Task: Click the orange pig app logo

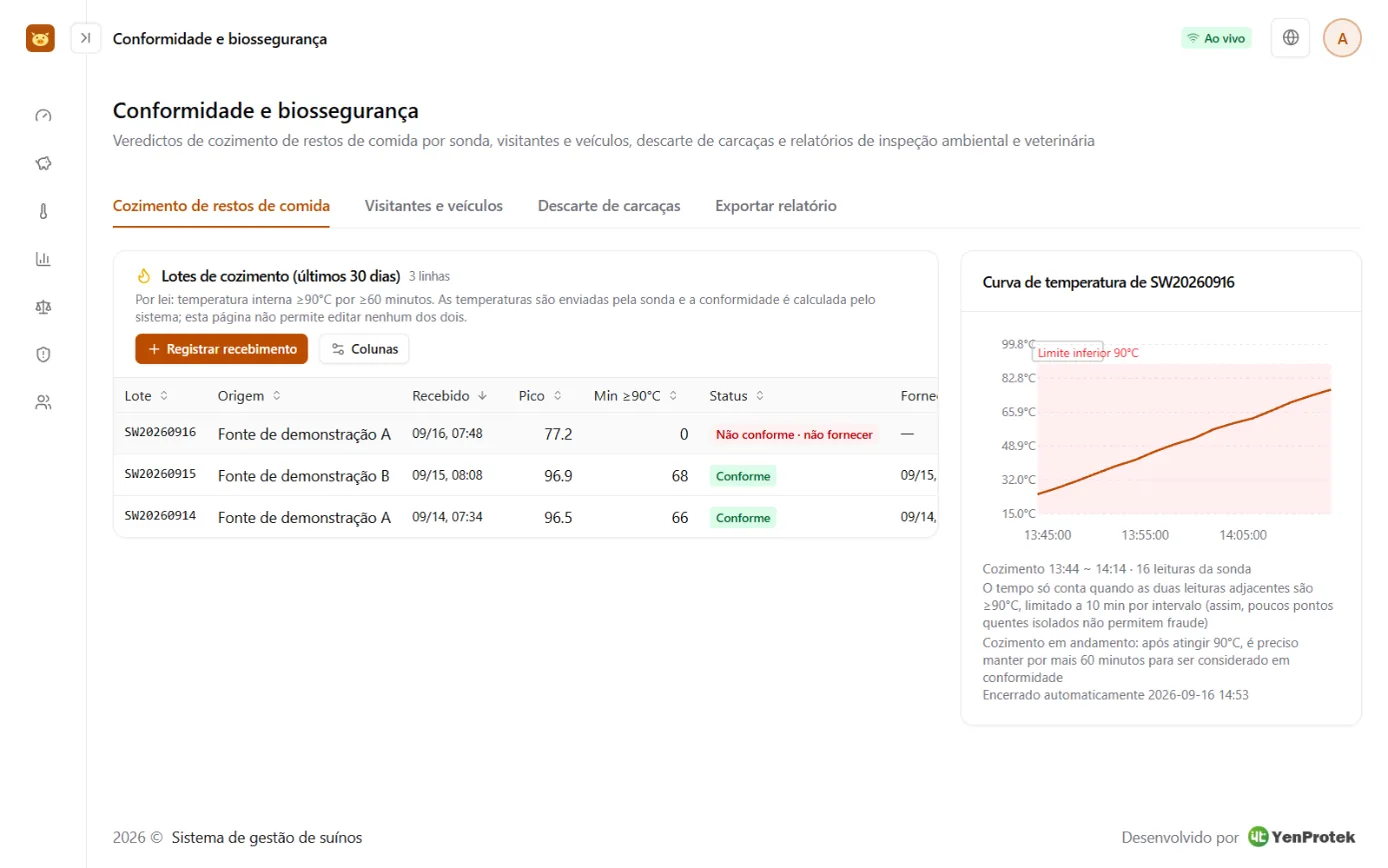Action: coord(40,39)
